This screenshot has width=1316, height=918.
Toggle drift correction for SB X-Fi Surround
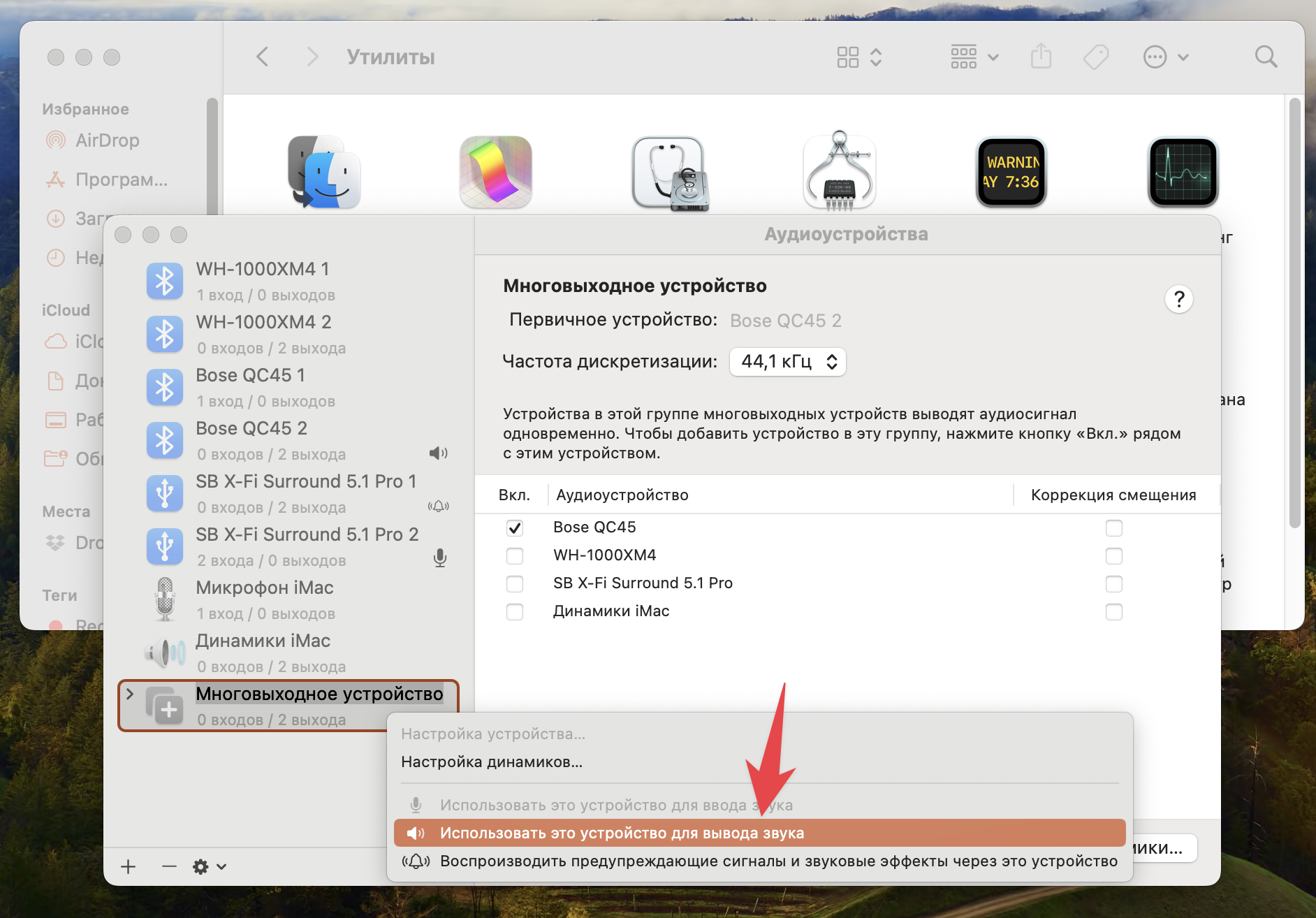pos(1114,584)
